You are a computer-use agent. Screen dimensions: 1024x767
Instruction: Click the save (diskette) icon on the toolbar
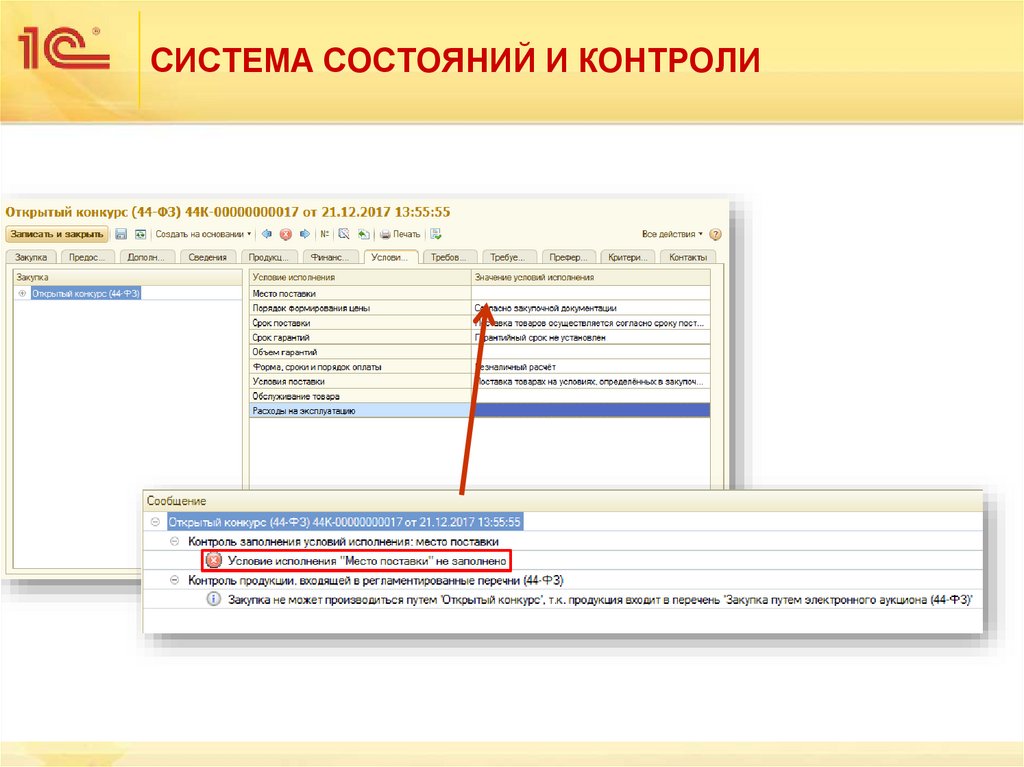click(121, 233)
